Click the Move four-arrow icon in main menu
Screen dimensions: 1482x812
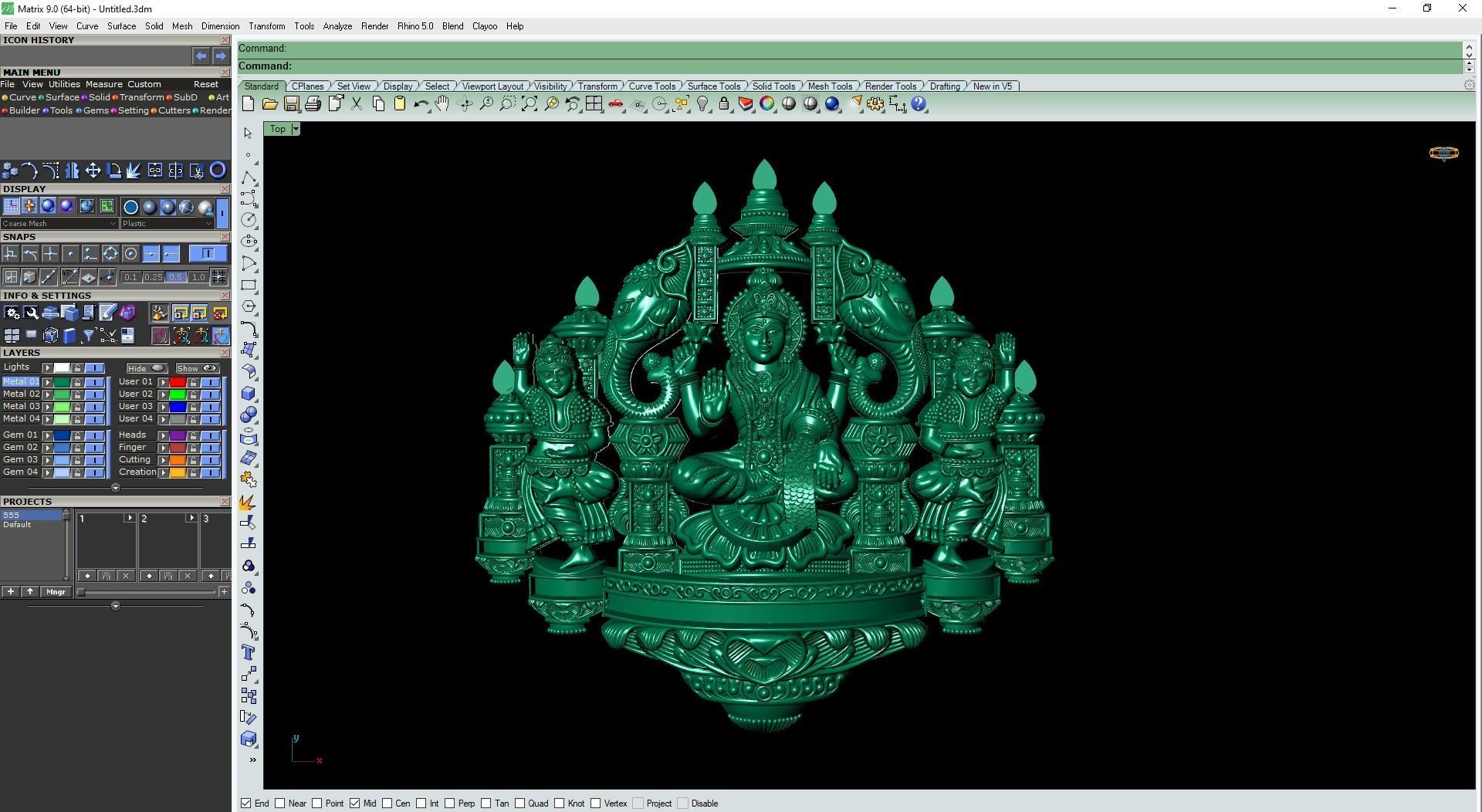93,171
